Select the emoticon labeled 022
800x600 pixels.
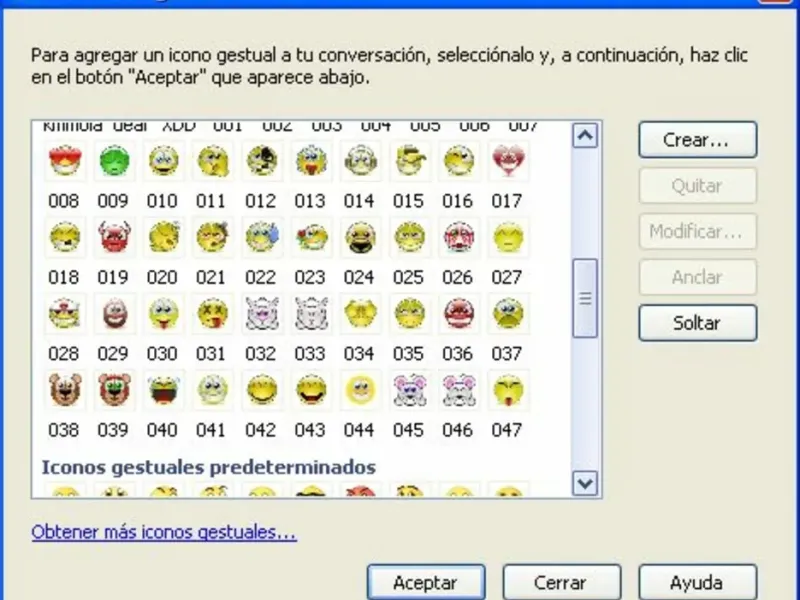(x=262, y=237)
